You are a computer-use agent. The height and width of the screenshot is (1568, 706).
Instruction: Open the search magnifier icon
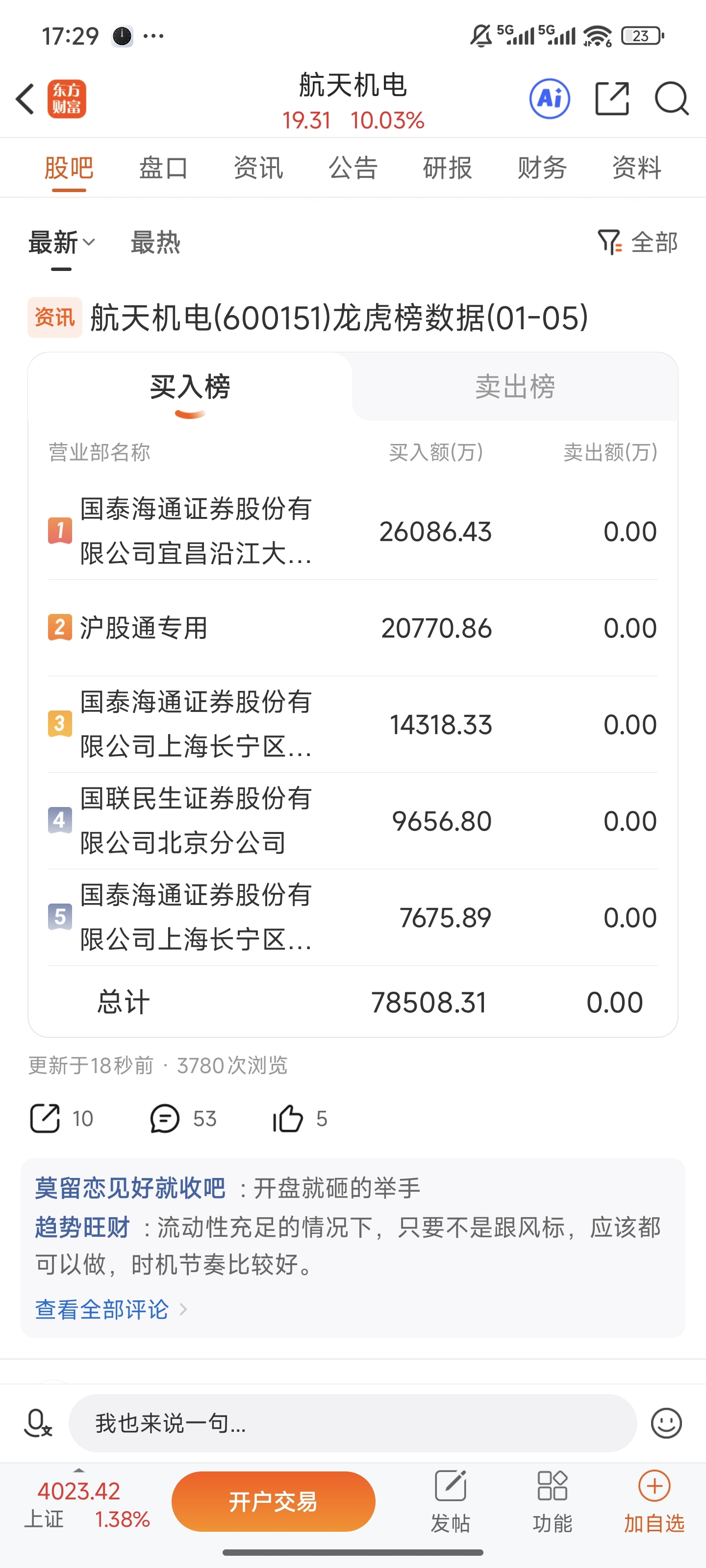[671, 98]
